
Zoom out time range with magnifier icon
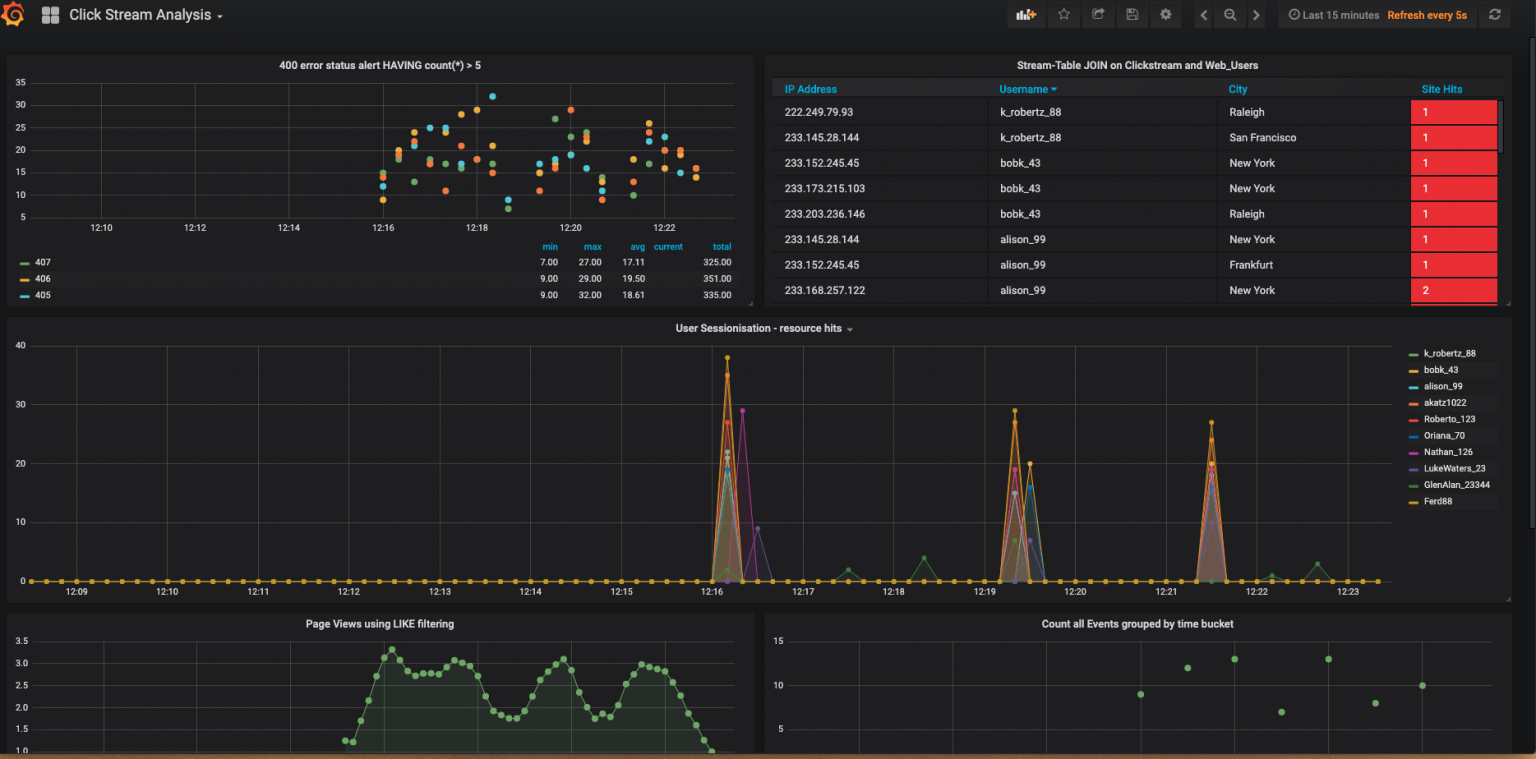1229,14
